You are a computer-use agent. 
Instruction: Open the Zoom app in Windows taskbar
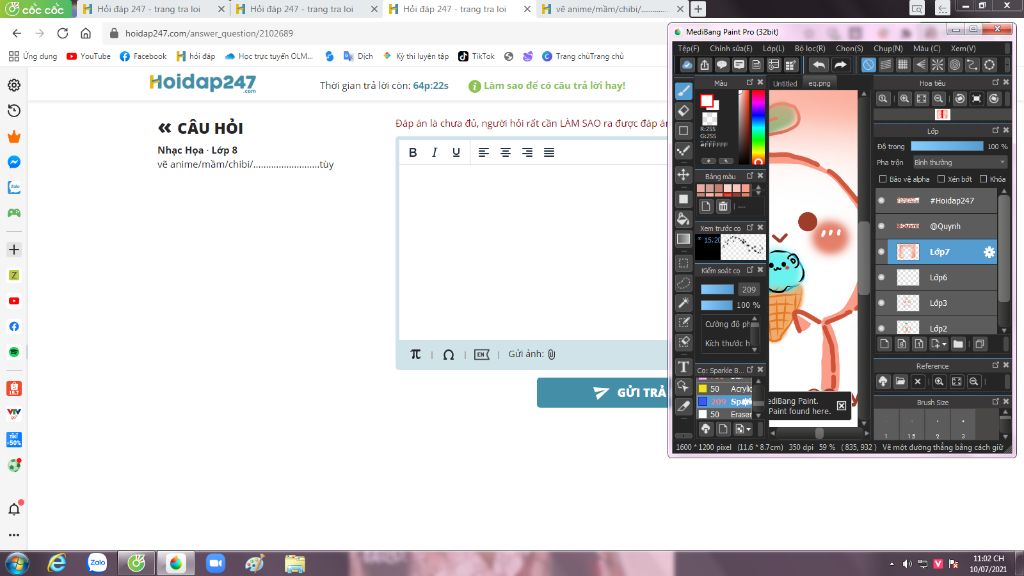[215, 563]
